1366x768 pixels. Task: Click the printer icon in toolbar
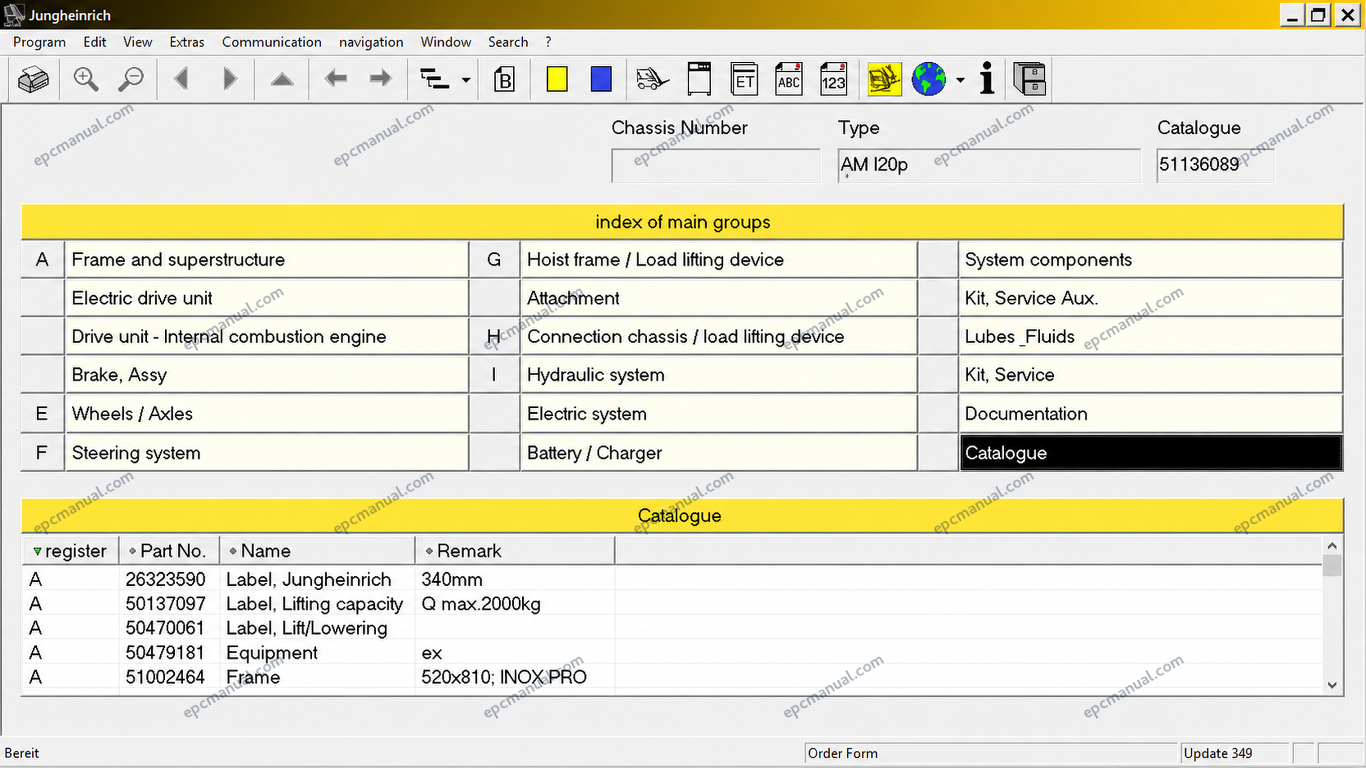click(x=33, y=79)
